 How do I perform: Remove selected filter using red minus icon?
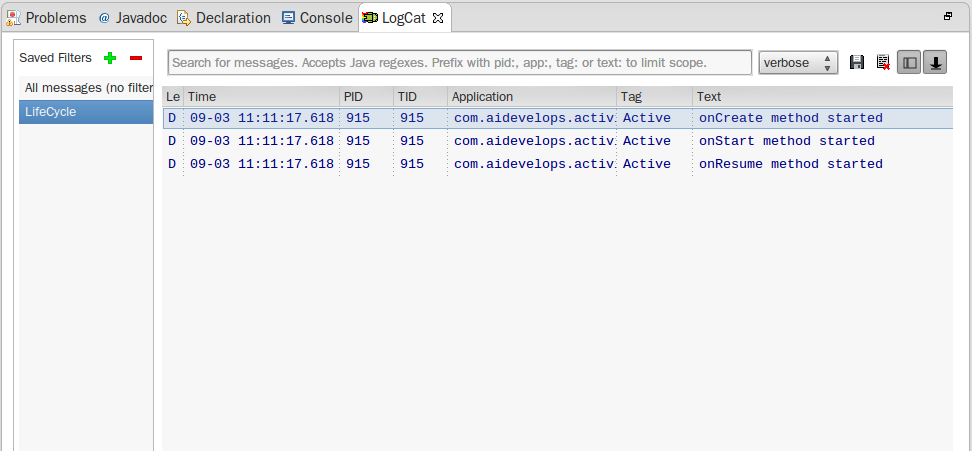(136, 58)
